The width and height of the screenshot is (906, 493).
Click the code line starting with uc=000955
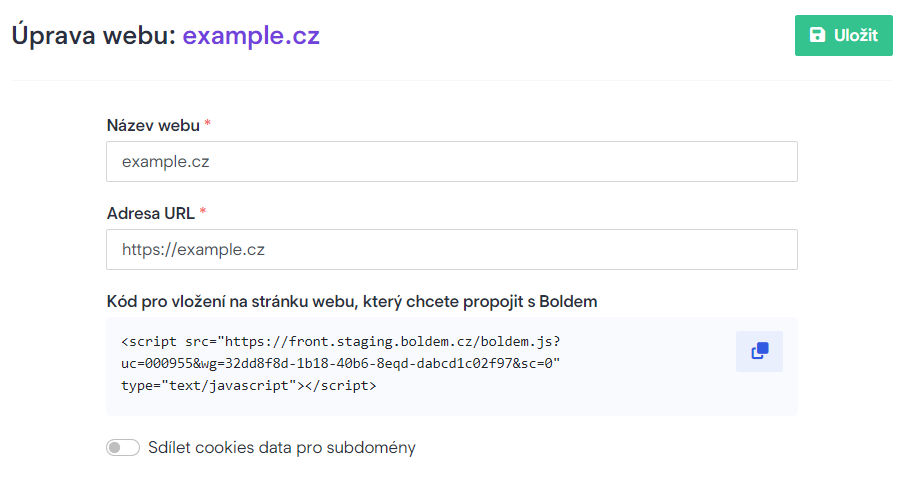point(340,364)
